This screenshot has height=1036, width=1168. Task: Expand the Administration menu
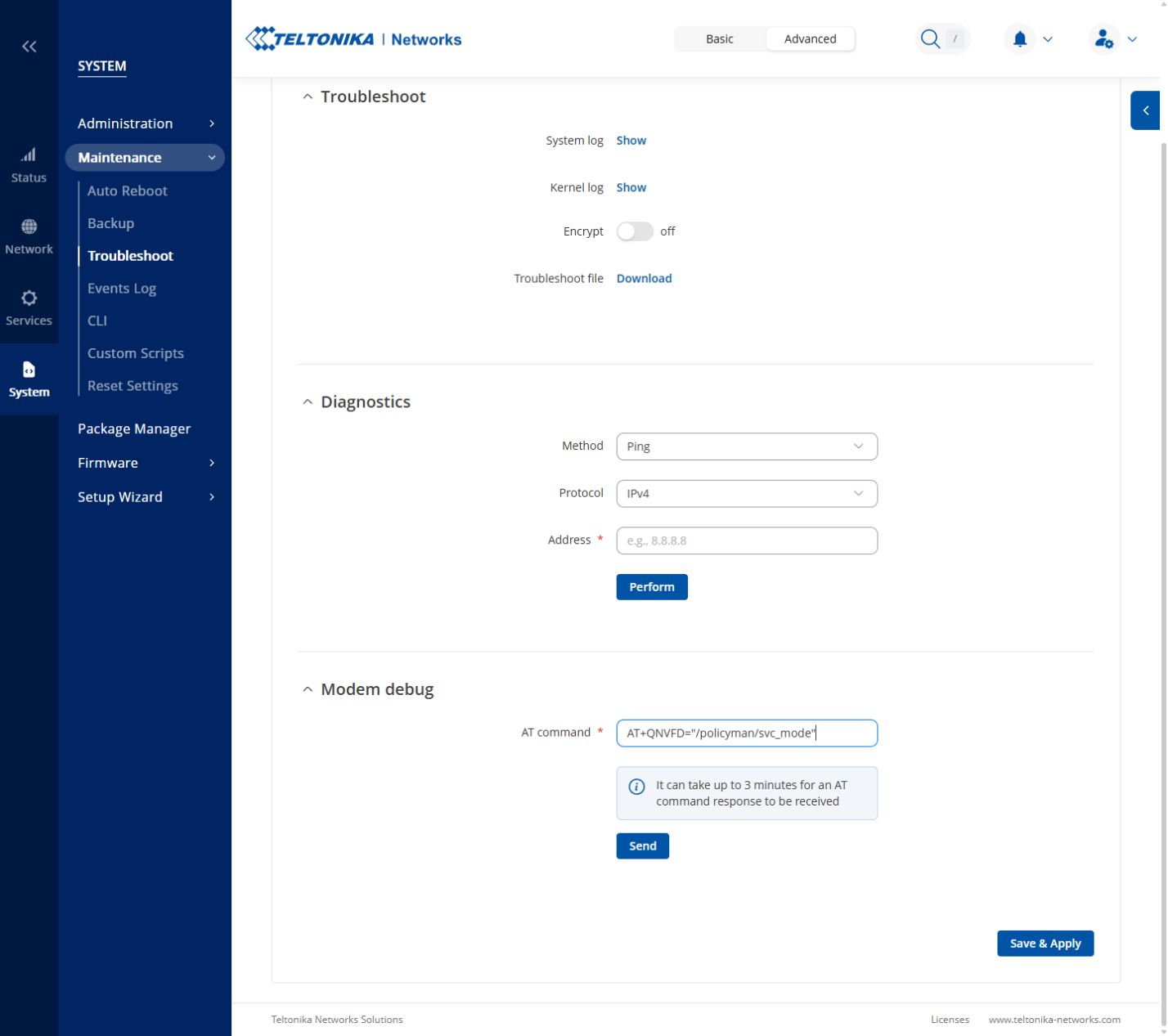(x=146, y=123)
